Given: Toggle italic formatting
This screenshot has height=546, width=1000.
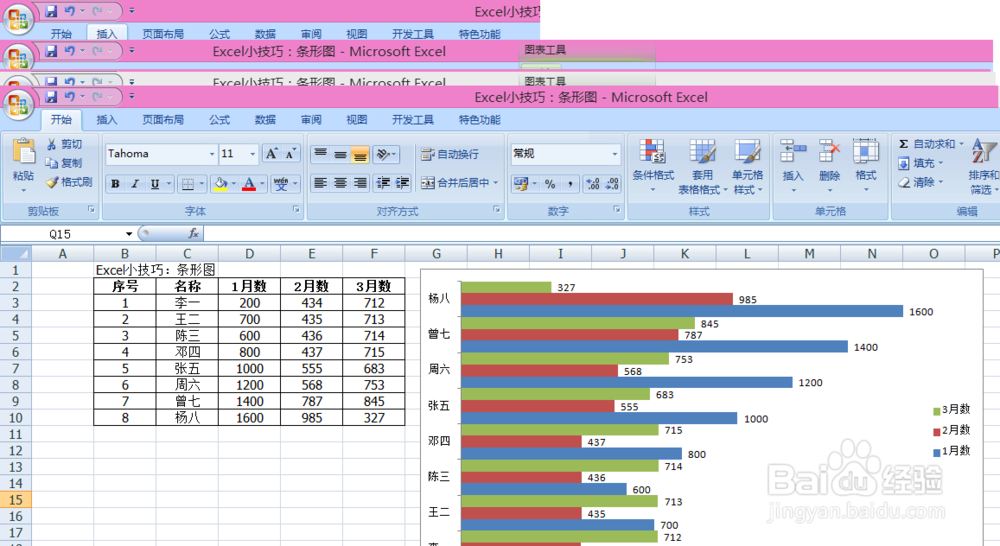Looking at the screenshot, I should [135, 184].
